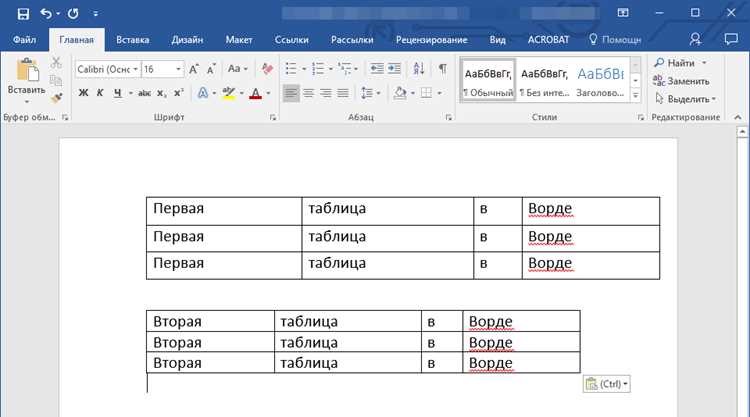The height and width of the screenshot is (417, 750).
Task: Open the account sharing icon
Action: coord(695,39)
